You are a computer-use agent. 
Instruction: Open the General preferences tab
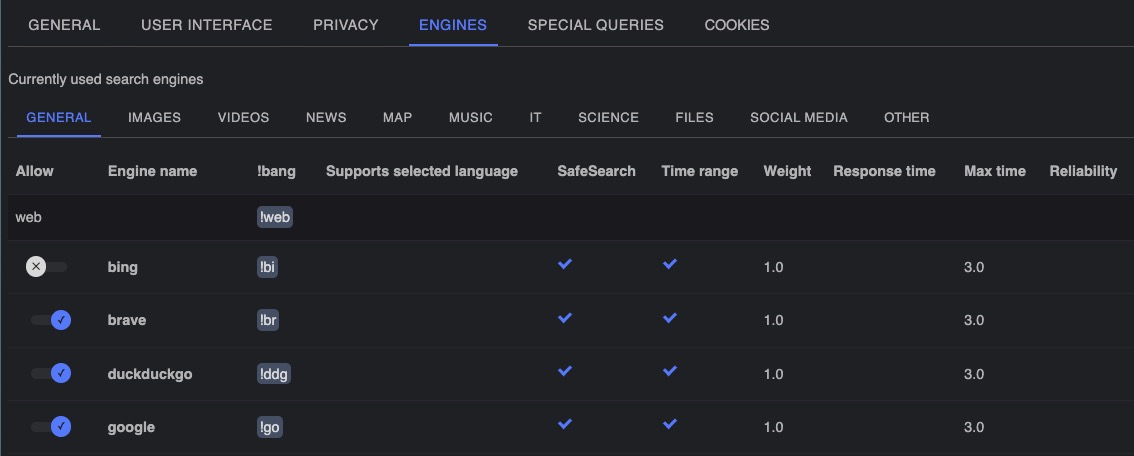point(64,25)
